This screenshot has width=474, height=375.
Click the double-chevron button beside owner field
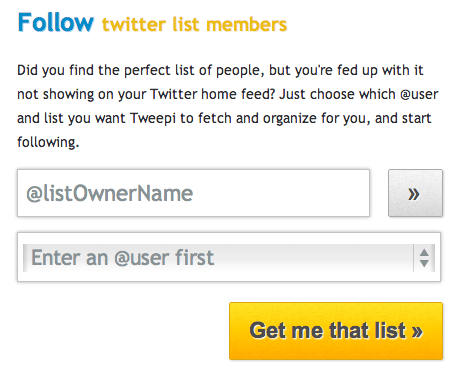pyautogui.click(x=415, y=193)
